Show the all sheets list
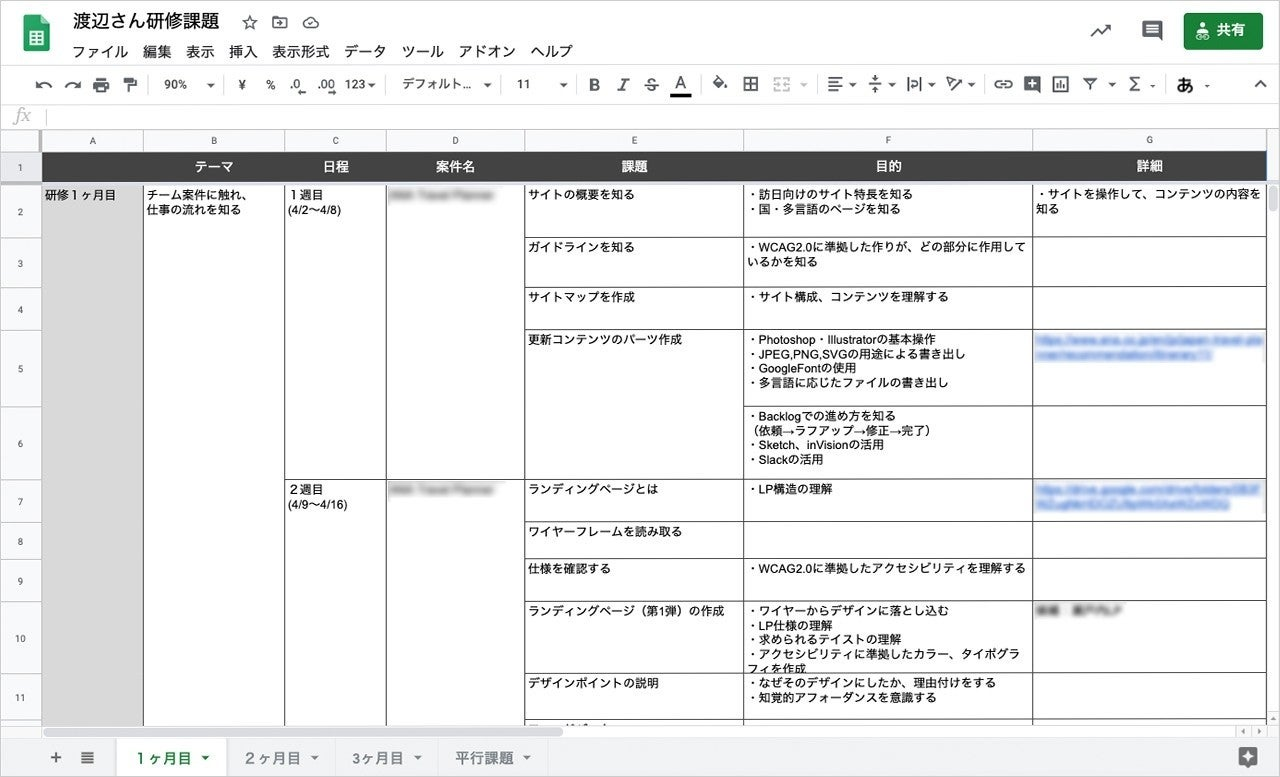Screen dimensions: 1280x777 (x=87, y=758)
